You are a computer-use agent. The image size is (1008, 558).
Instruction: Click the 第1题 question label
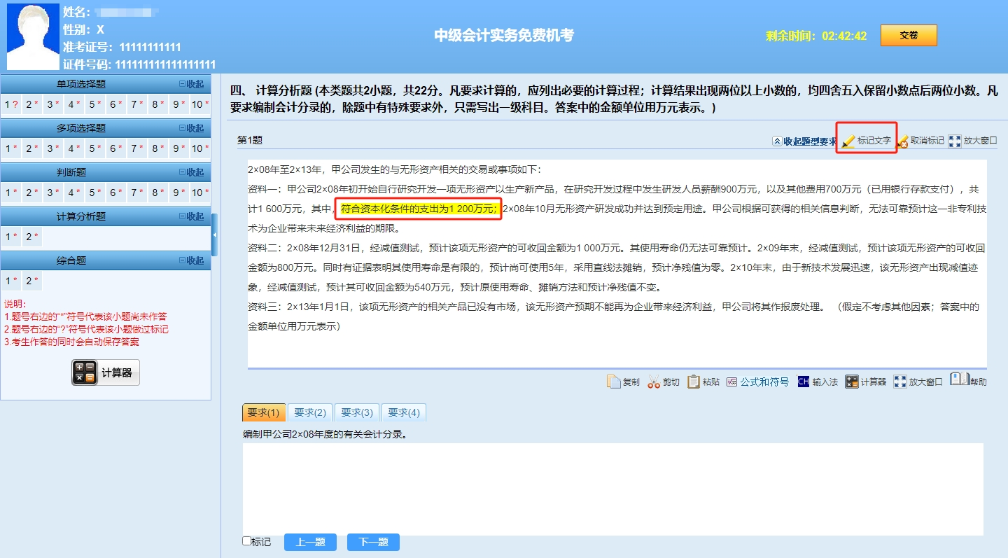pyautogui.click(x=249, y=140)
